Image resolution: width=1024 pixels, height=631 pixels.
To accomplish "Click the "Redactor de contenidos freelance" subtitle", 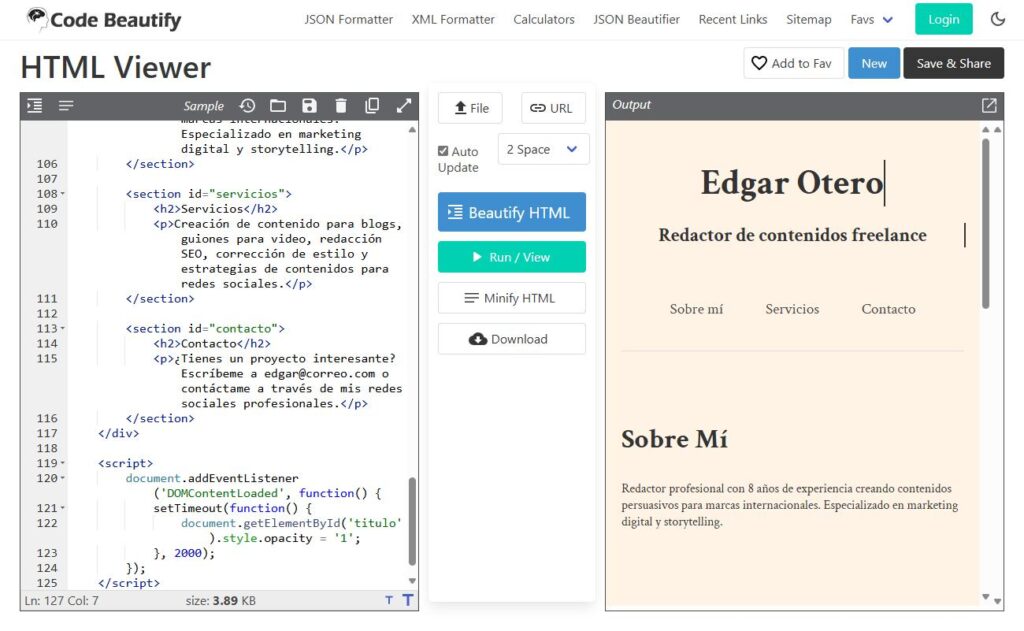I will [x=792, y=235].
